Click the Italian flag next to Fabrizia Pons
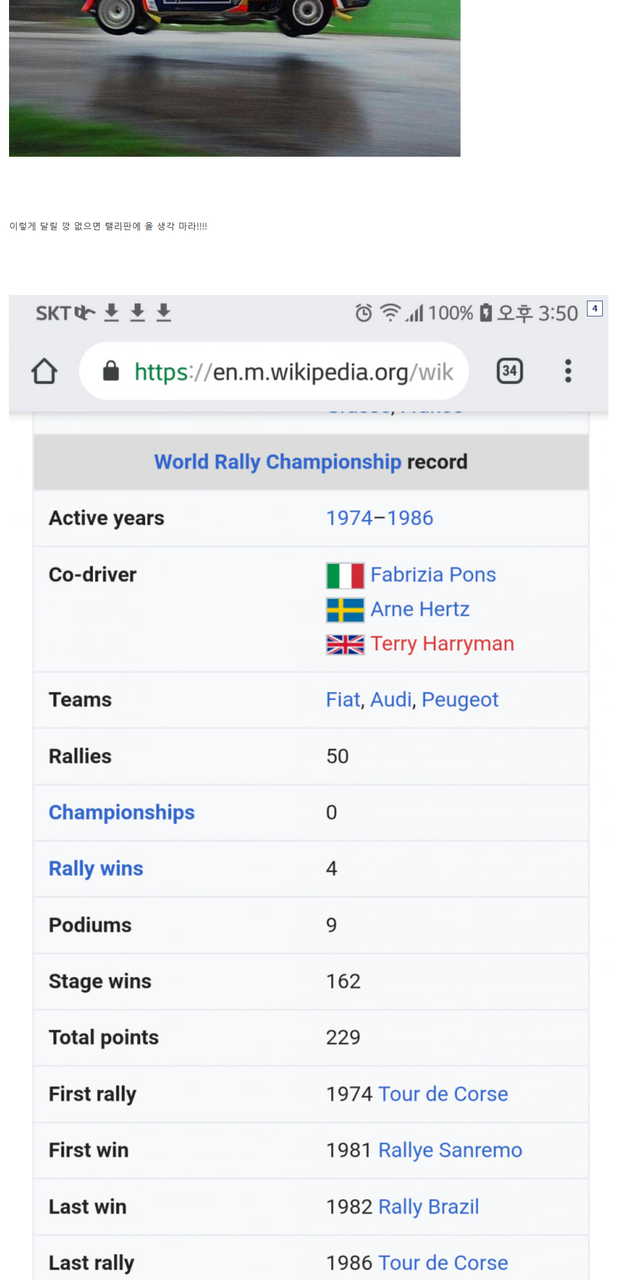This screenshot has width=640, height=1280. [x=345, y=575]
